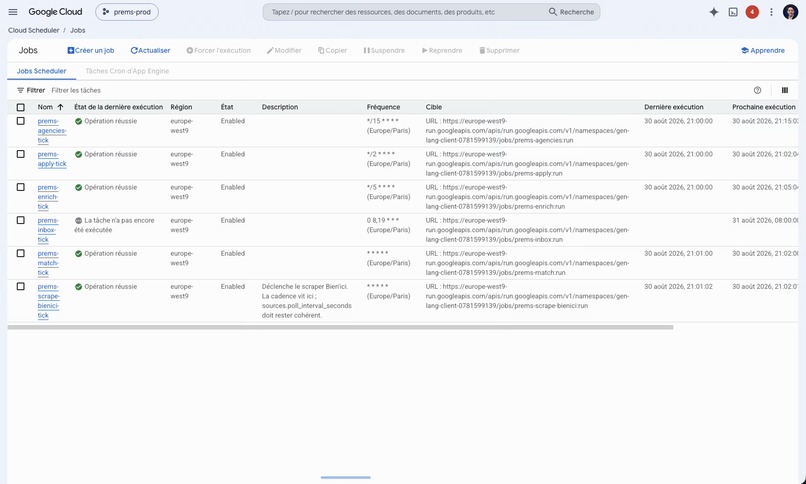
Task: Click the Google Cloud logo
Action: 55,12
